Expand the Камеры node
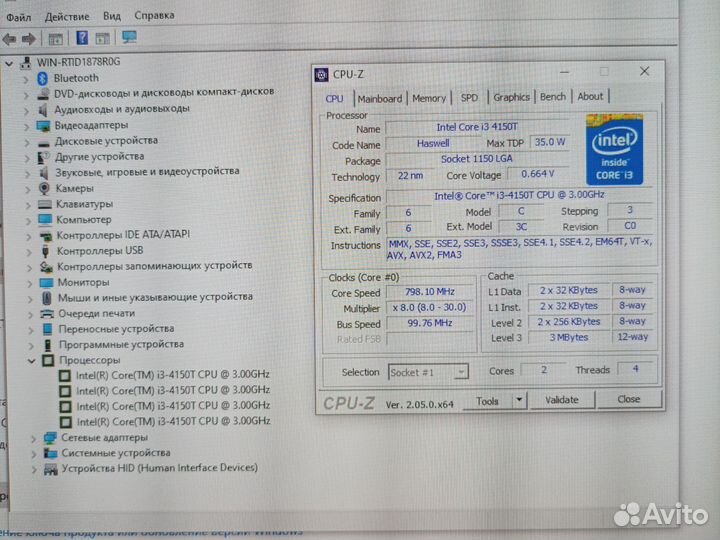 (28, 189)
